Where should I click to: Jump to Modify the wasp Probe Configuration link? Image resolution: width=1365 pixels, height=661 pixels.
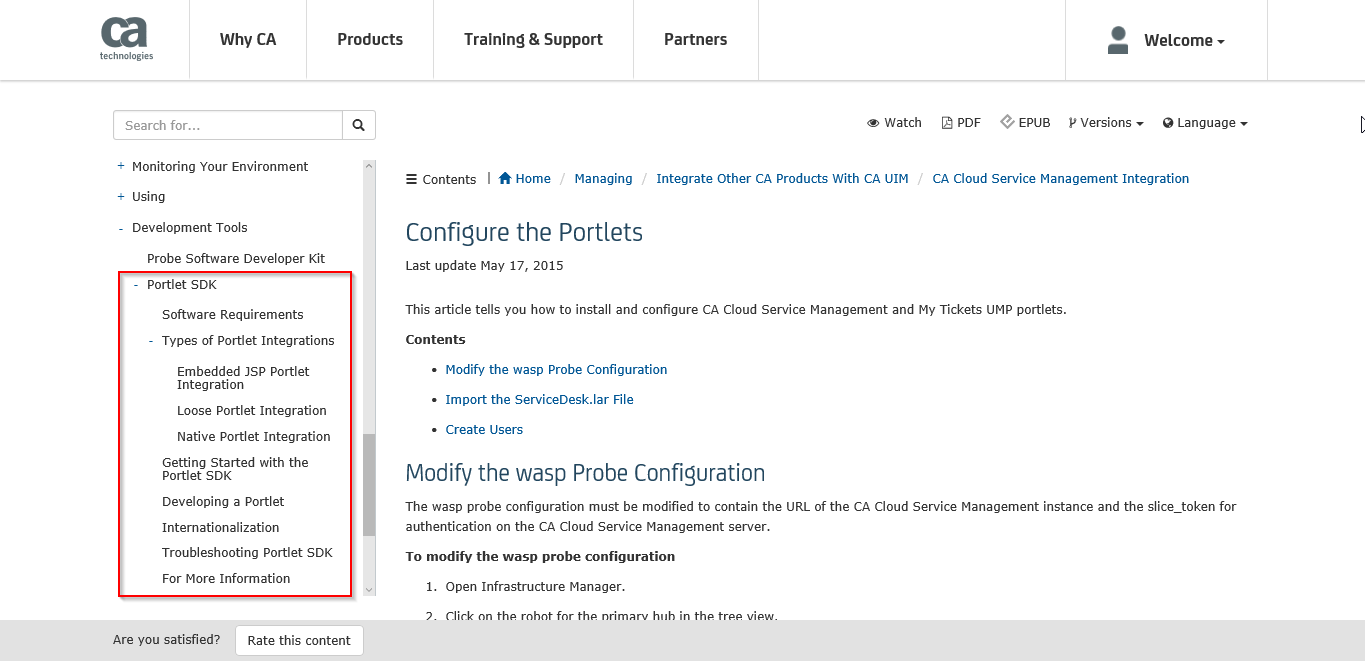pyautogui.click(x=556, y=370)
